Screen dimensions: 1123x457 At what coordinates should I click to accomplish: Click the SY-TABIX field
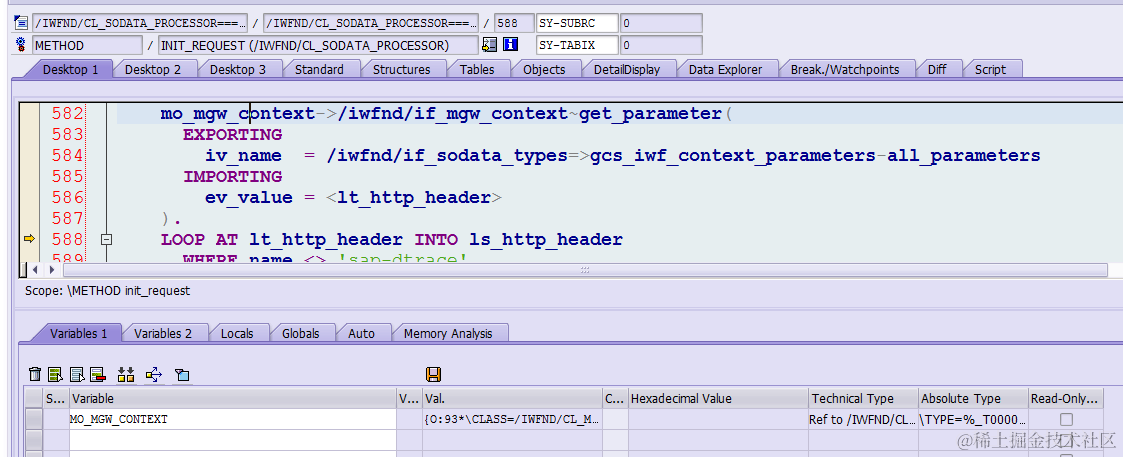tap(577, 45)
